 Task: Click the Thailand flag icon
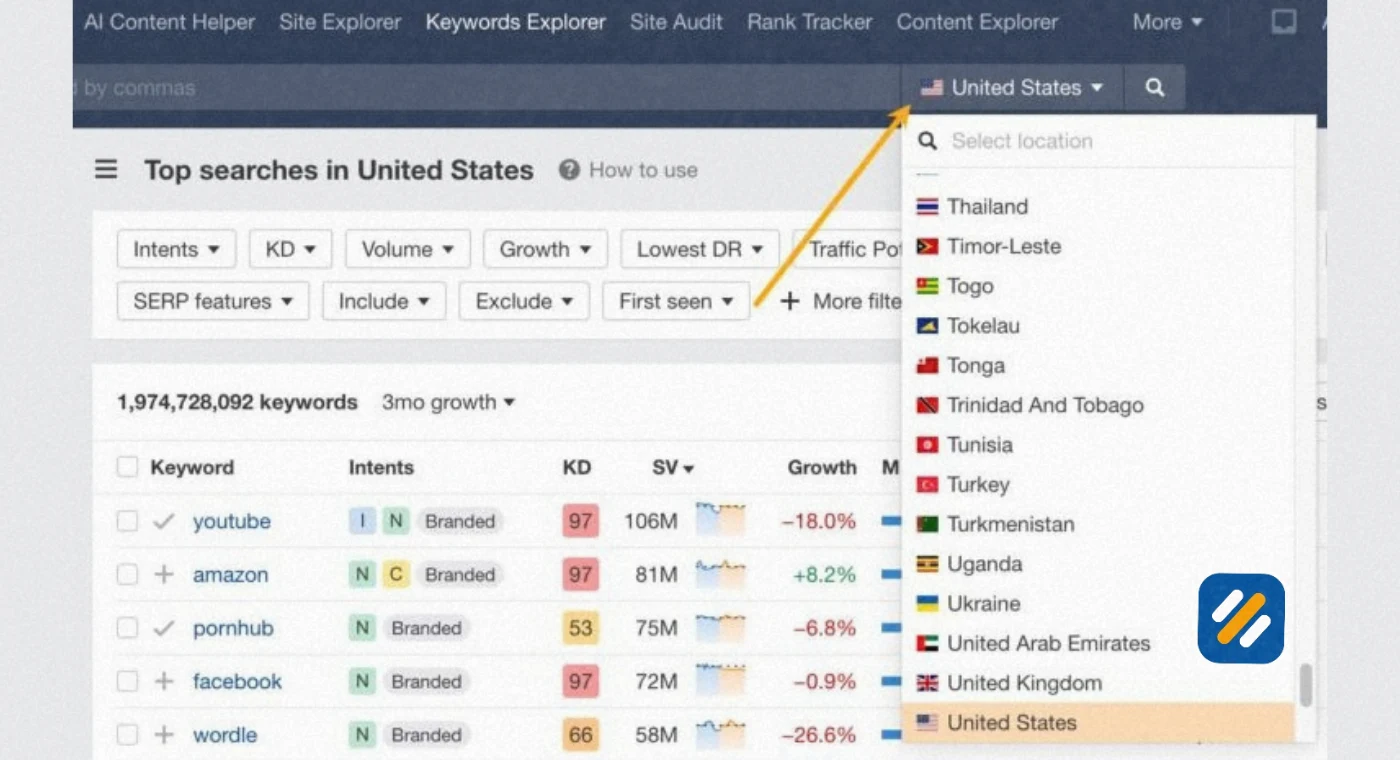point(928,207)
